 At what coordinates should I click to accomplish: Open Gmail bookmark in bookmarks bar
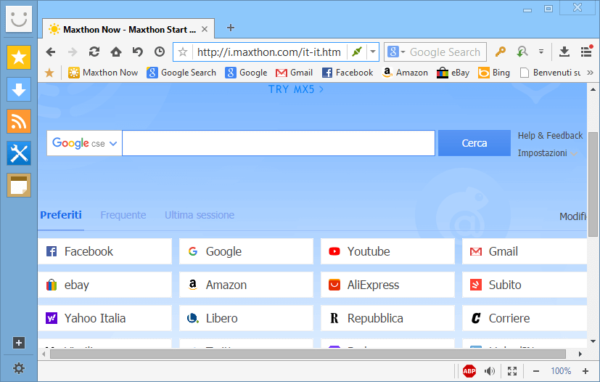pos(294,73)
